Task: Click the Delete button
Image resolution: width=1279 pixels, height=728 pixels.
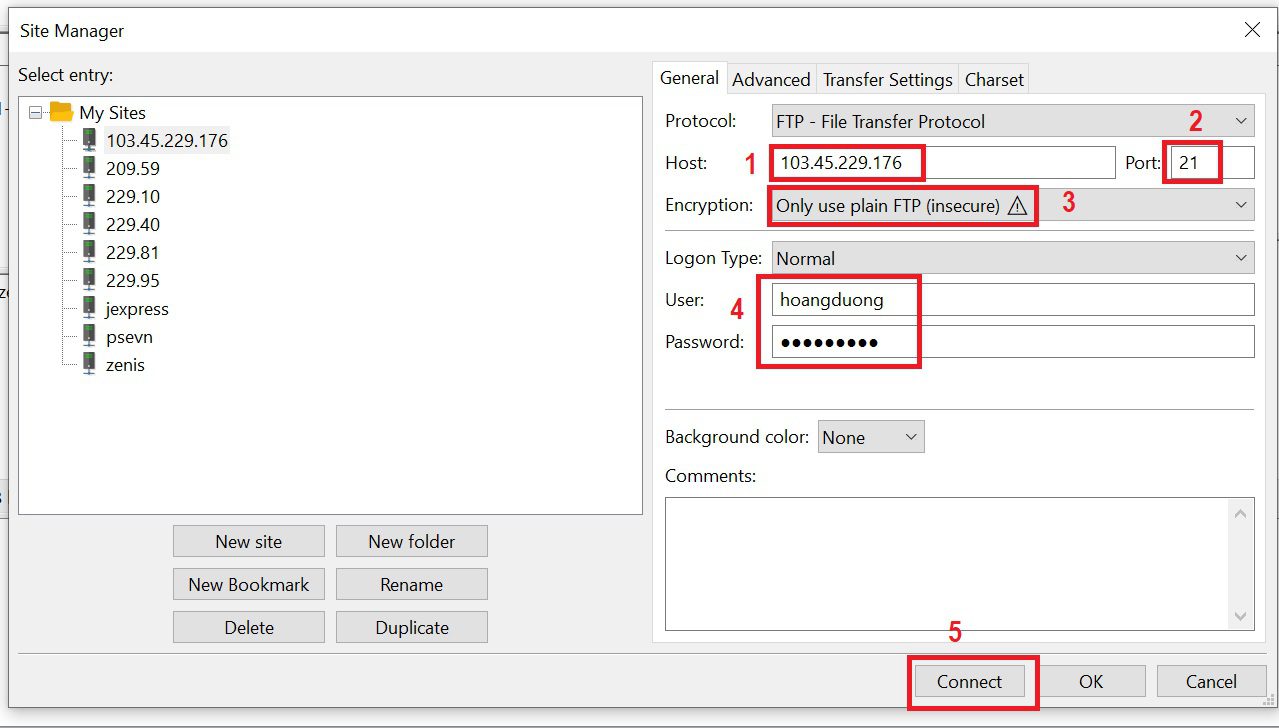Action: point(249,627)
